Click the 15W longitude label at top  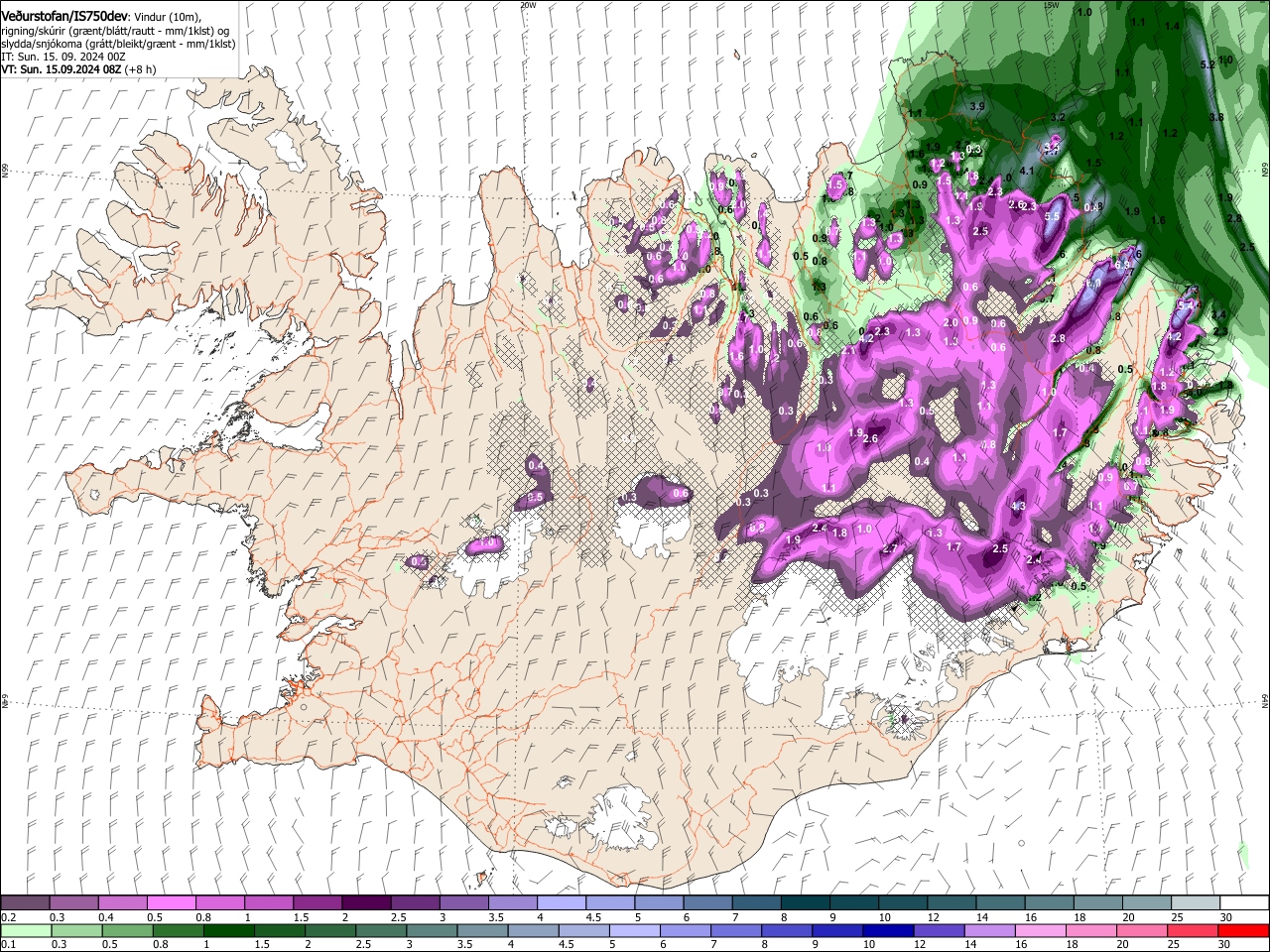point(1052,5)
